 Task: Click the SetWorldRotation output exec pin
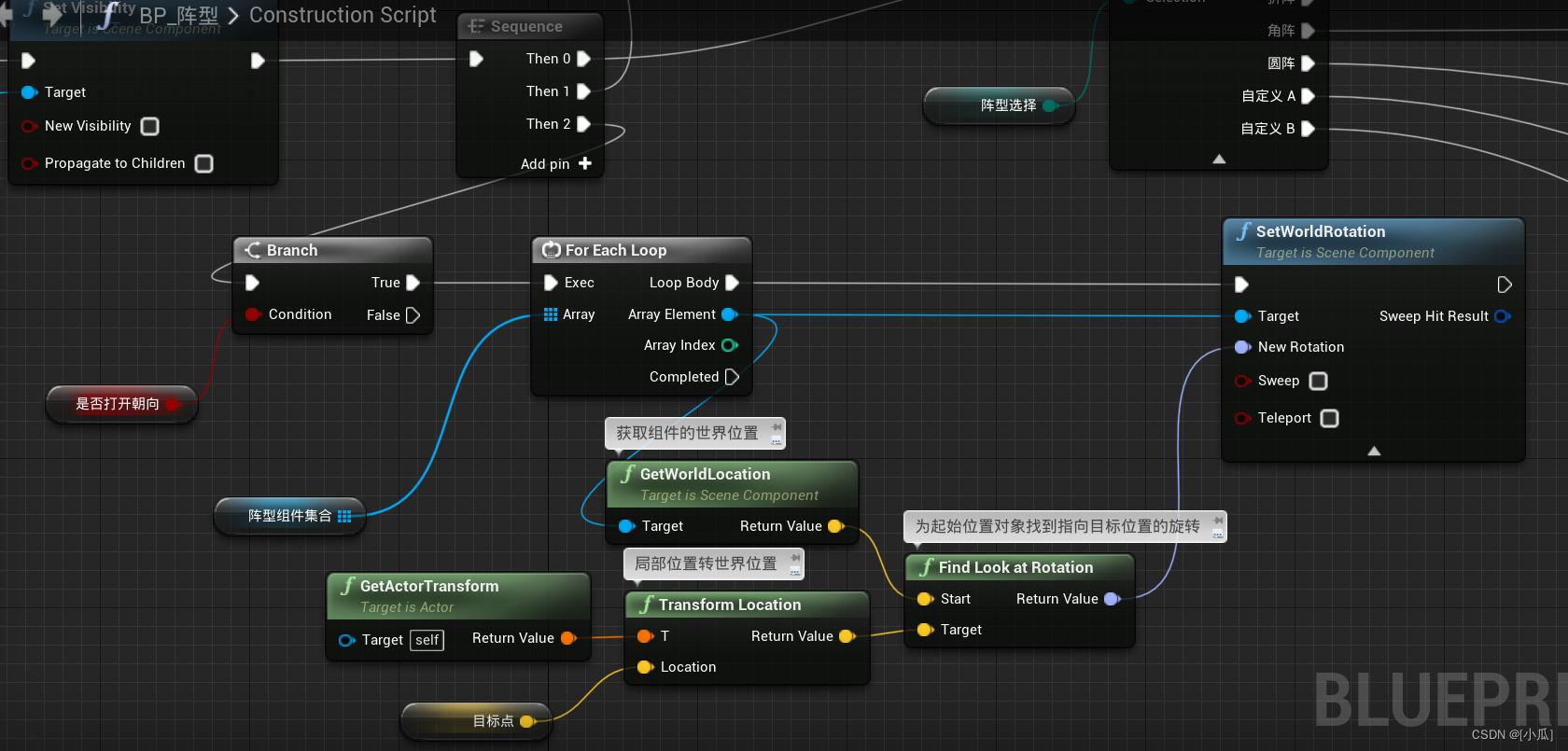point(1505,285)
